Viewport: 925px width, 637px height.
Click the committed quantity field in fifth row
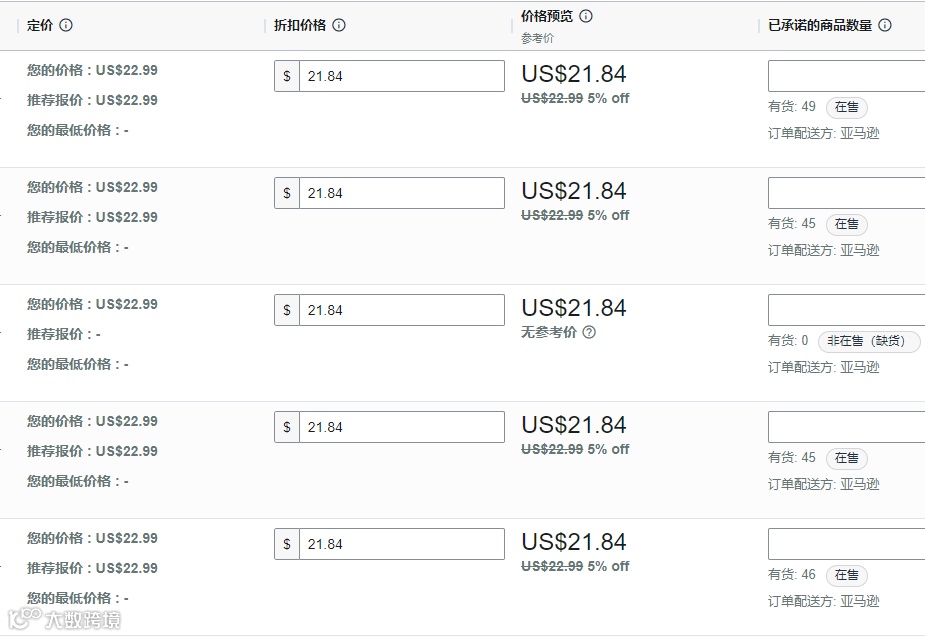coord(846,544)
